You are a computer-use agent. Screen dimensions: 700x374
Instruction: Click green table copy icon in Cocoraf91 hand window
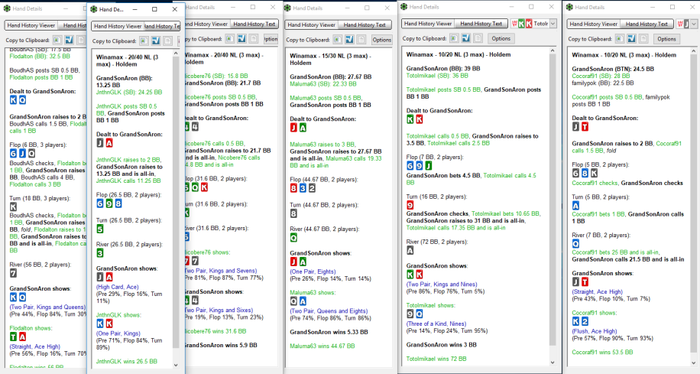pyautogui.click(x=620, y=39)
